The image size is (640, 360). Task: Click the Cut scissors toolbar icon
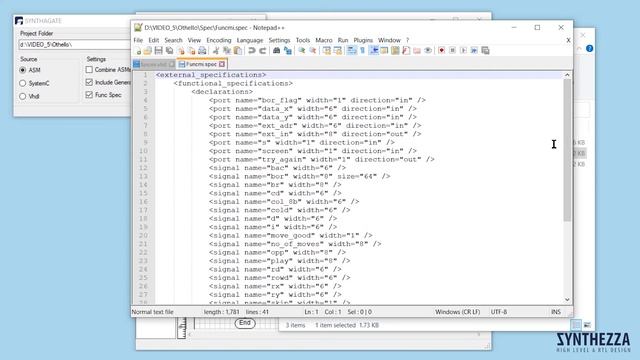coord(216,51)
